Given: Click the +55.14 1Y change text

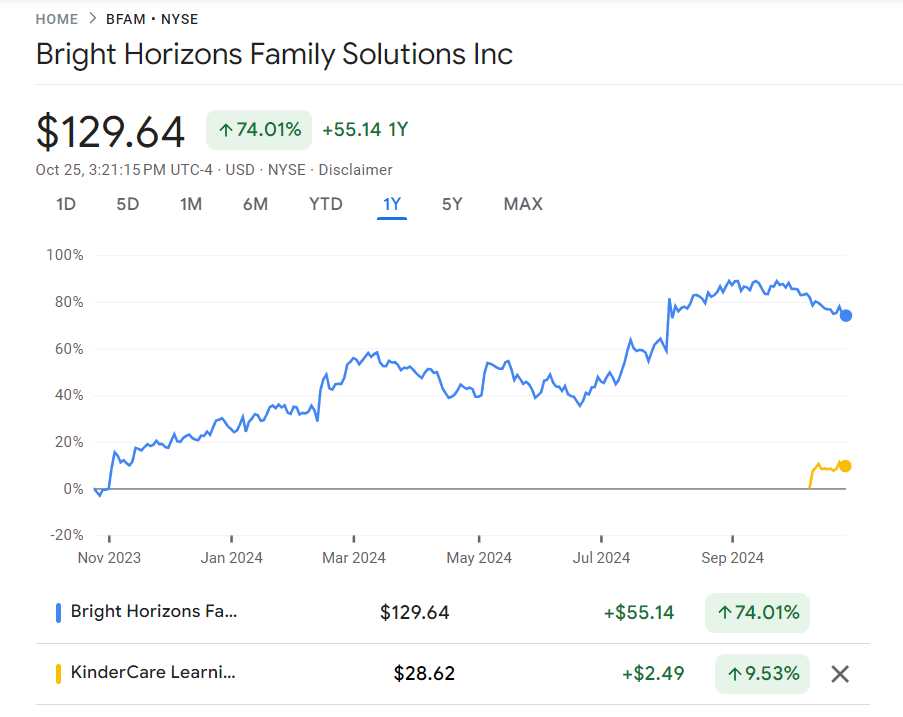Looking at the screenshot, I should click(365, 130).
